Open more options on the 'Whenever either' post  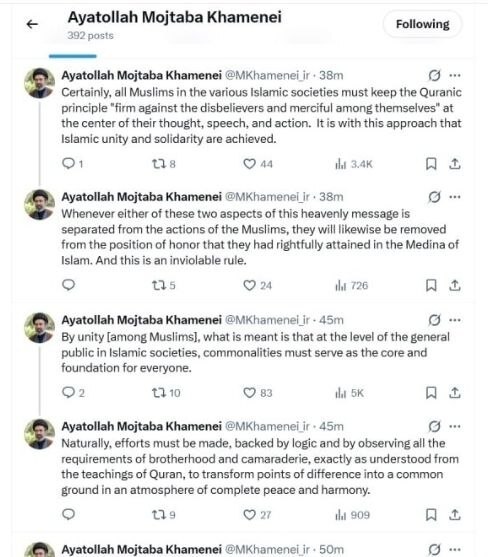click(x=455, y=197)
